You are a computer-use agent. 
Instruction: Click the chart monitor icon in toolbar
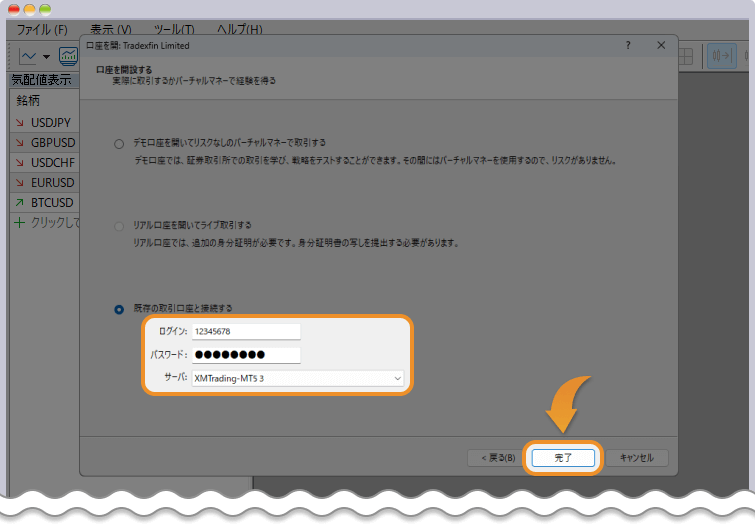(68, 56)
